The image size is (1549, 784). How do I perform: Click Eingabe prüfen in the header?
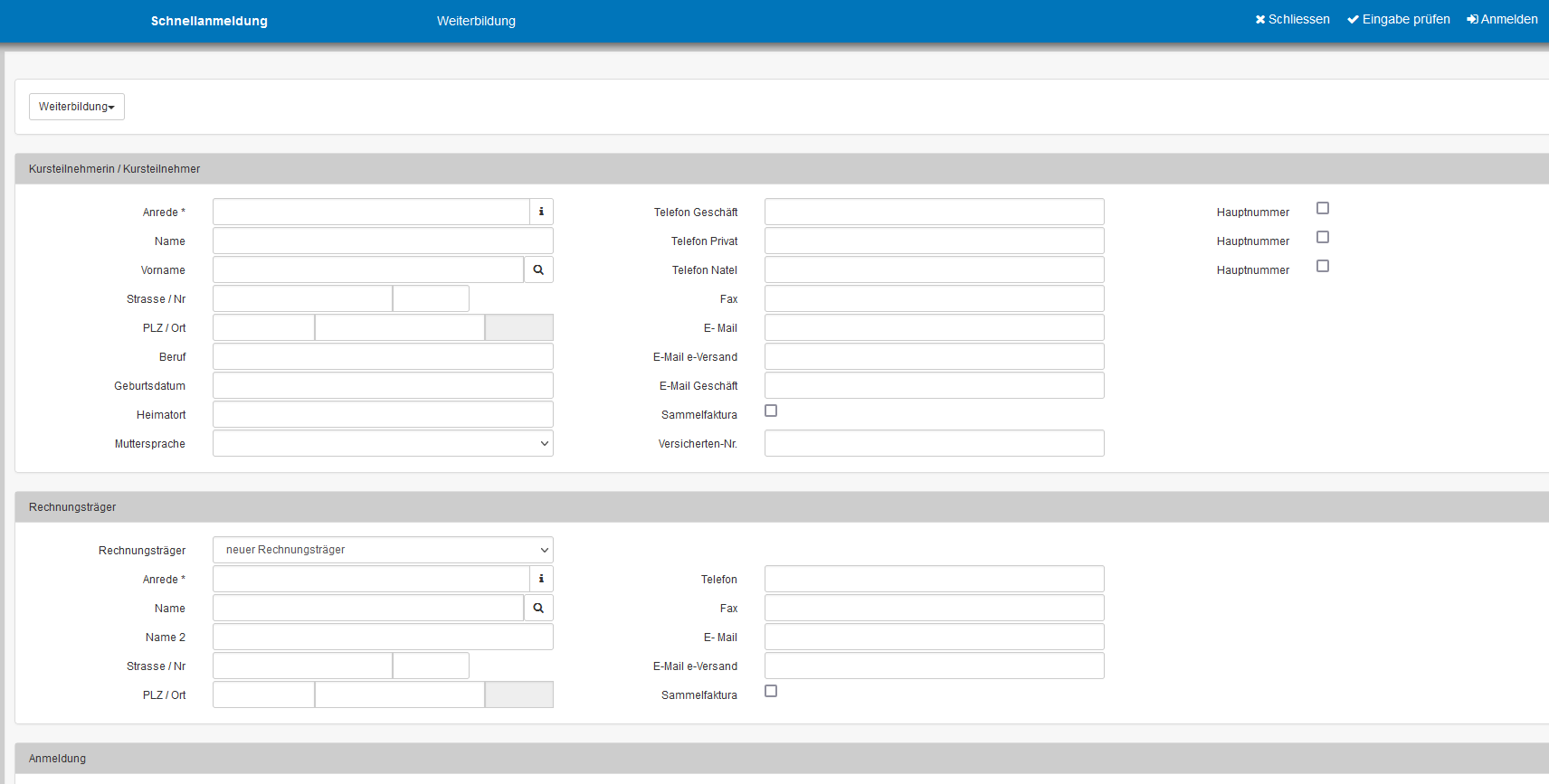coord(1398,20)
